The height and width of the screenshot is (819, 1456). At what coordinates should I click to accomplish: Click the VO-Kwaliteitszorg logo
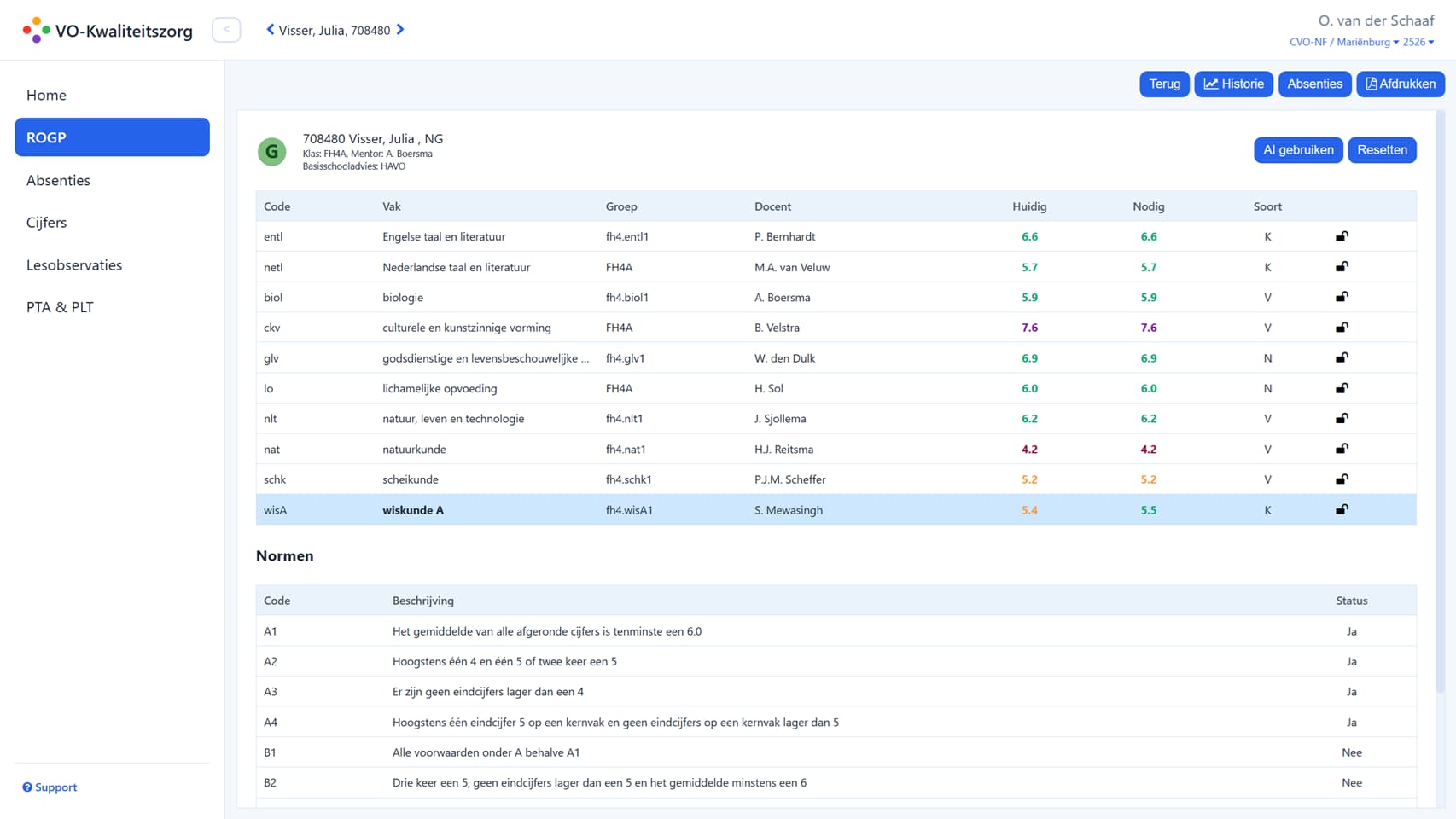[x=108, y=31]
